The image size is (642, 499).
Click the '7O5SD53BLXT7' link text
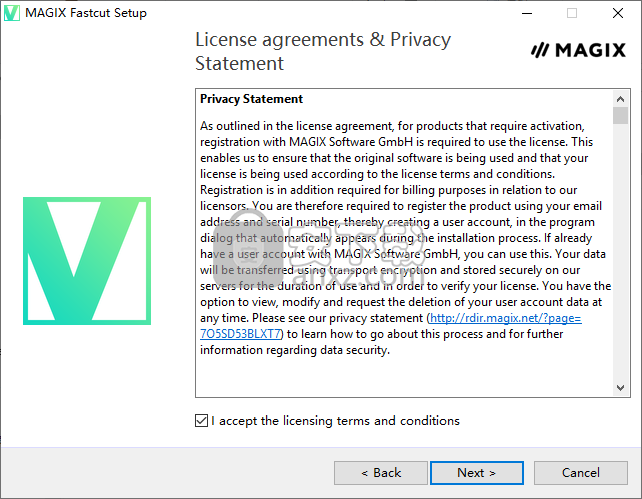coord(240,334)
